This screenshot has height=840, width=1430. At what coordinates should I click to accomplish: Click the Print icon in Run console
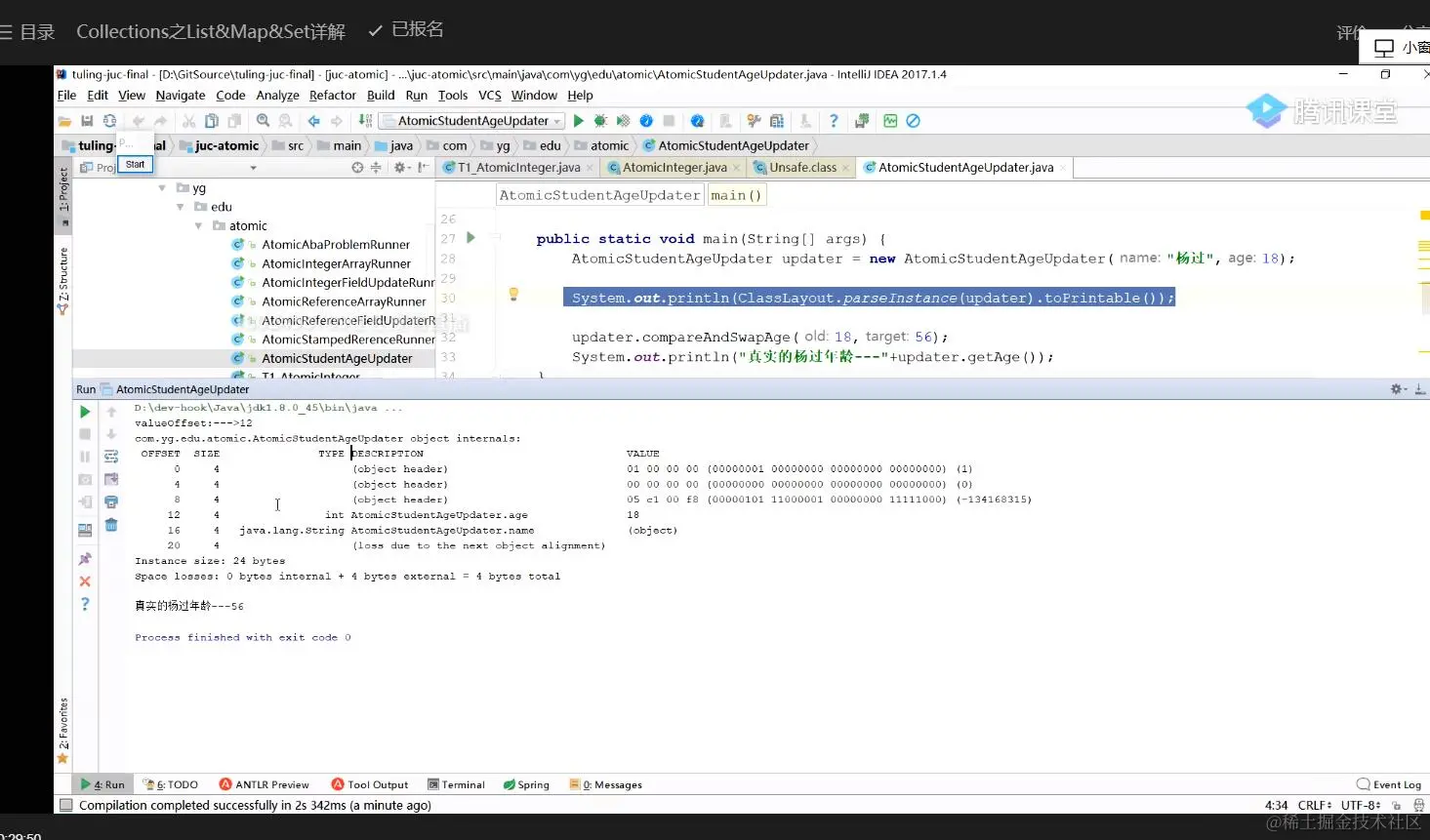tap(111, 501)
